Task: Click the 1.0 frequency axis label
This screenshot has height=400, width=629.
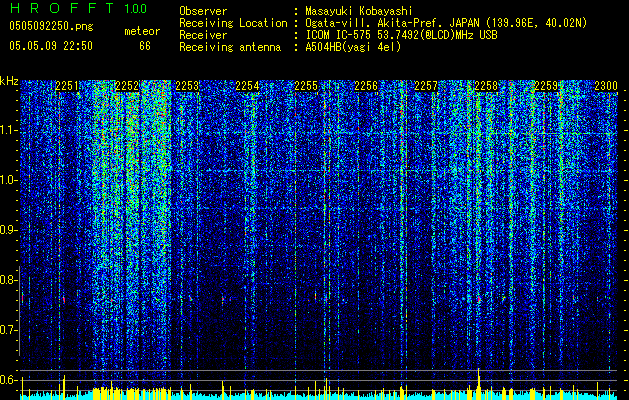Action: pyautogui.click(x=8, y=180)
